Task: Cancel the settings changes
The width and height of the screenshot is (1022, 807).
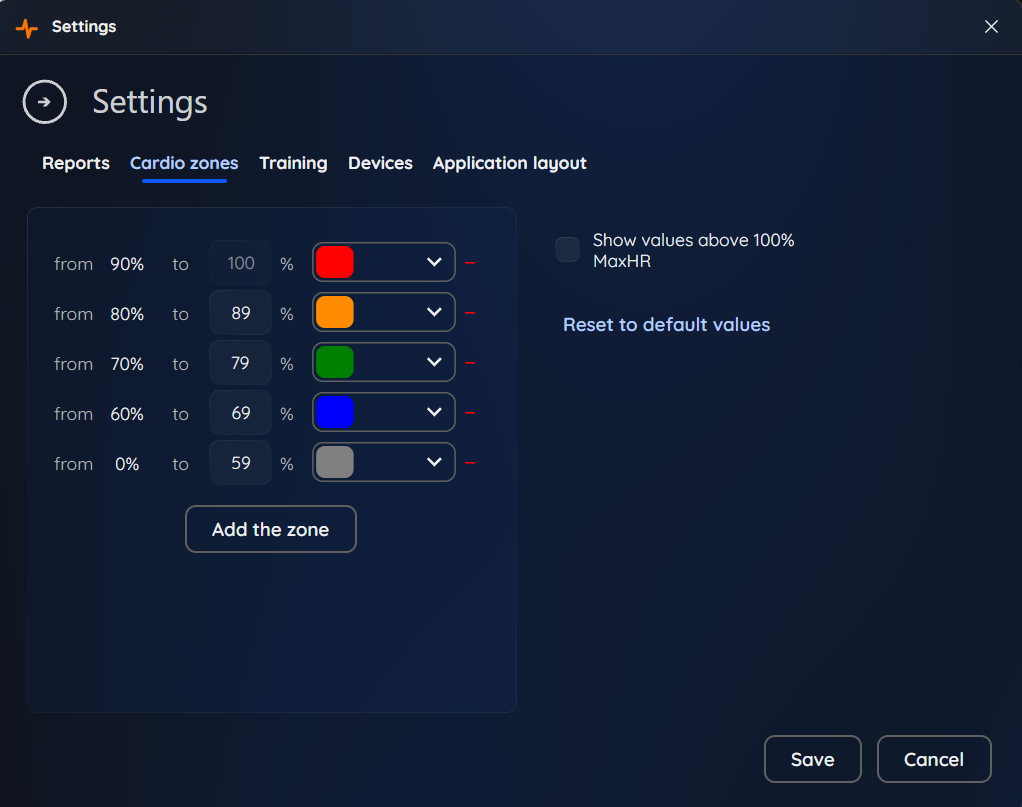Action: click(x=934, y=759)
